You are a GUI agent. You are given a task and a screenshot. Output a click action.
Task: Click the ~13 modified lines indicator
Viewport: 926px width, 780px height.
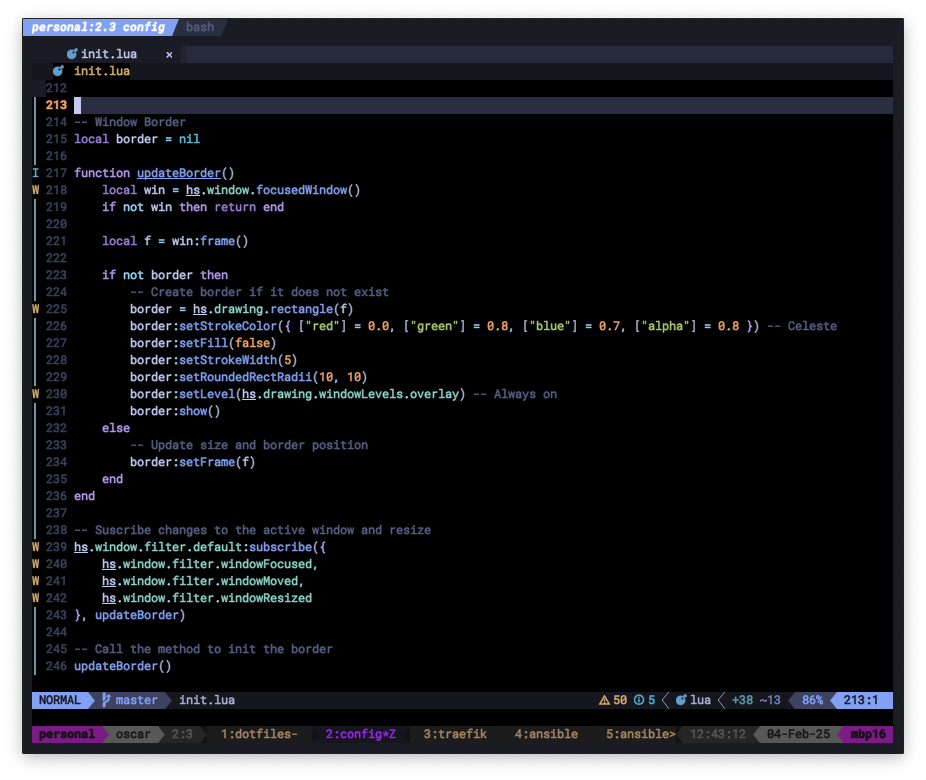770,700
